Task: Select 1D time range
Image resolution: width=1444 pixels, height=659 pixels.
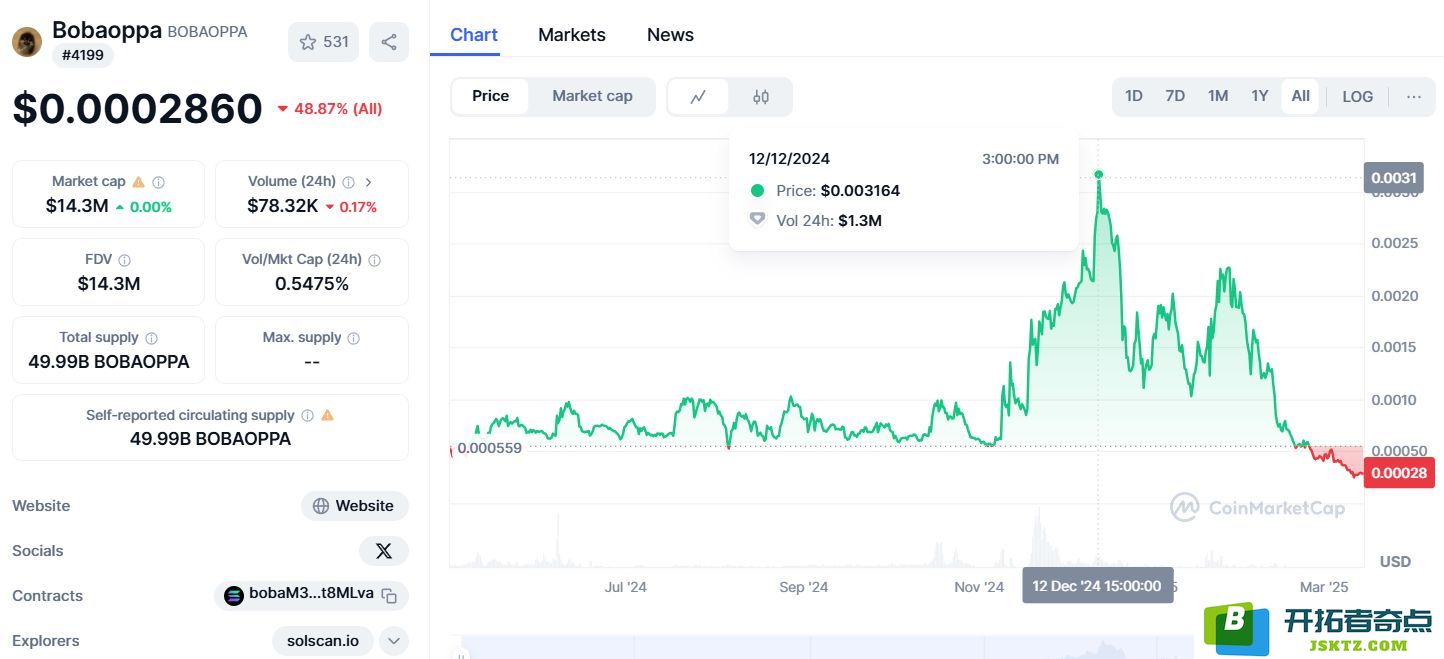Action: click(1133, 96)
